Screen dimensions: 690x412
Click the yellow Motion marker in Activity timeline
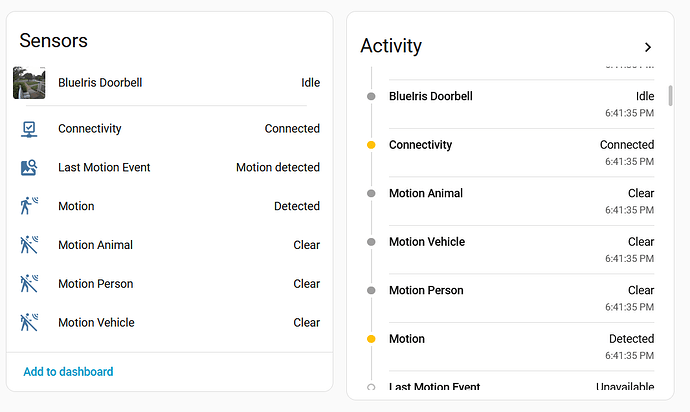(x=371, y=339)
